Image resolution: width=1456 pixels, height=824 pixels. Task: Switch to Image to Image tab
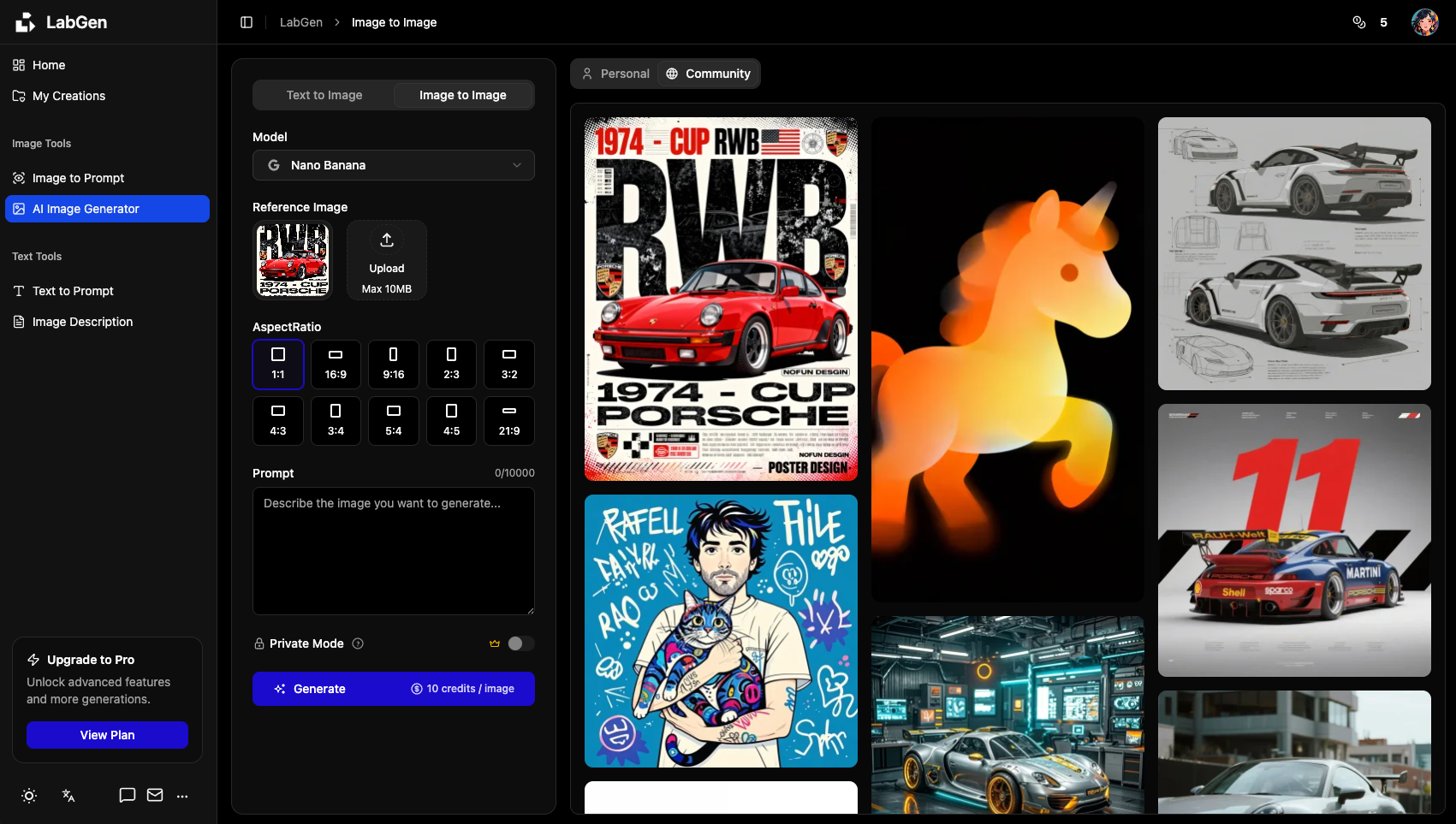(463, 95)
